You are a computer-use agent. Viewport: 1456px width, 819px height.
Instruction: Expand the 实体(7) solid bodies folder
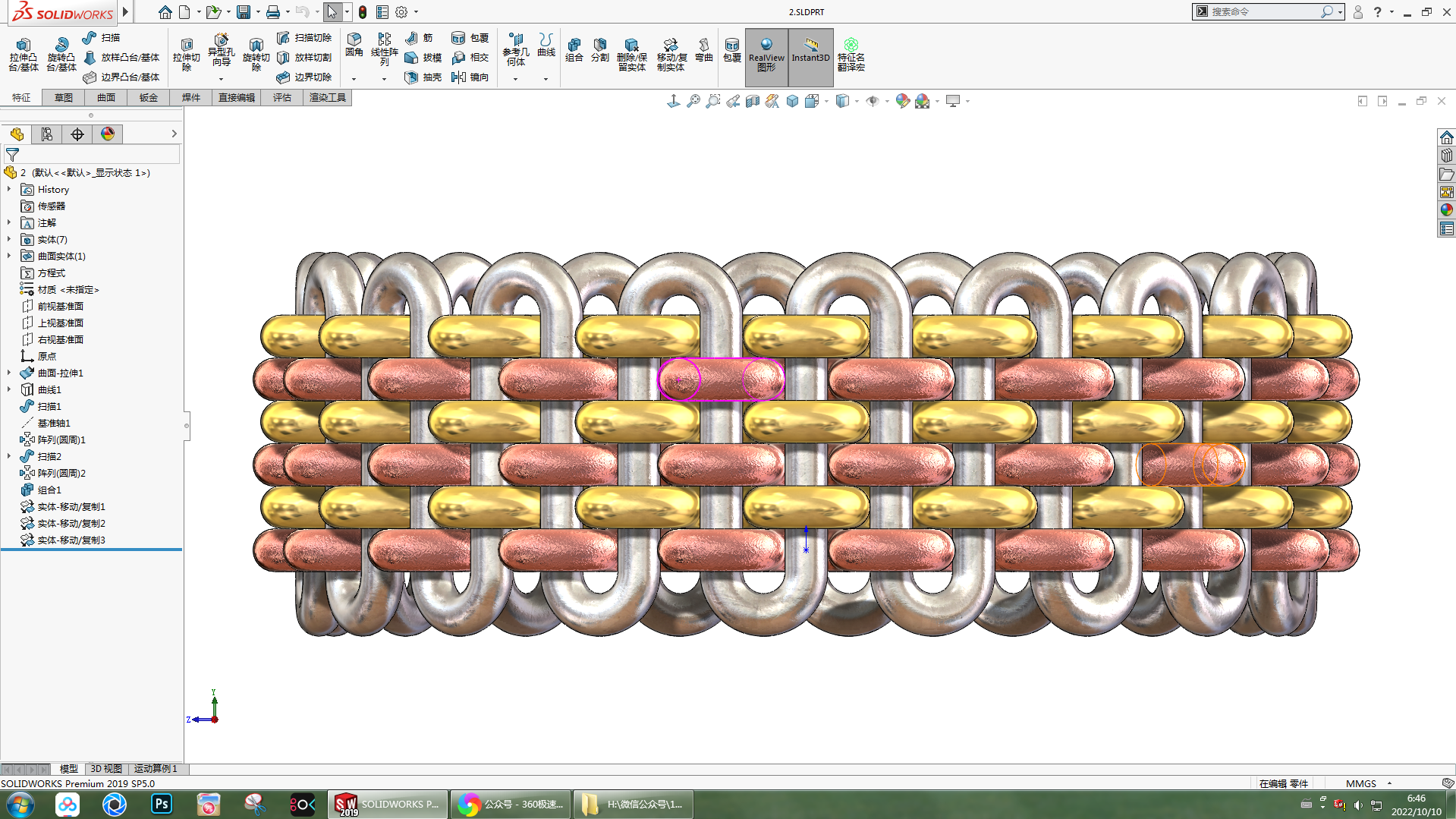pyautogui.click(x=9, y=239)
